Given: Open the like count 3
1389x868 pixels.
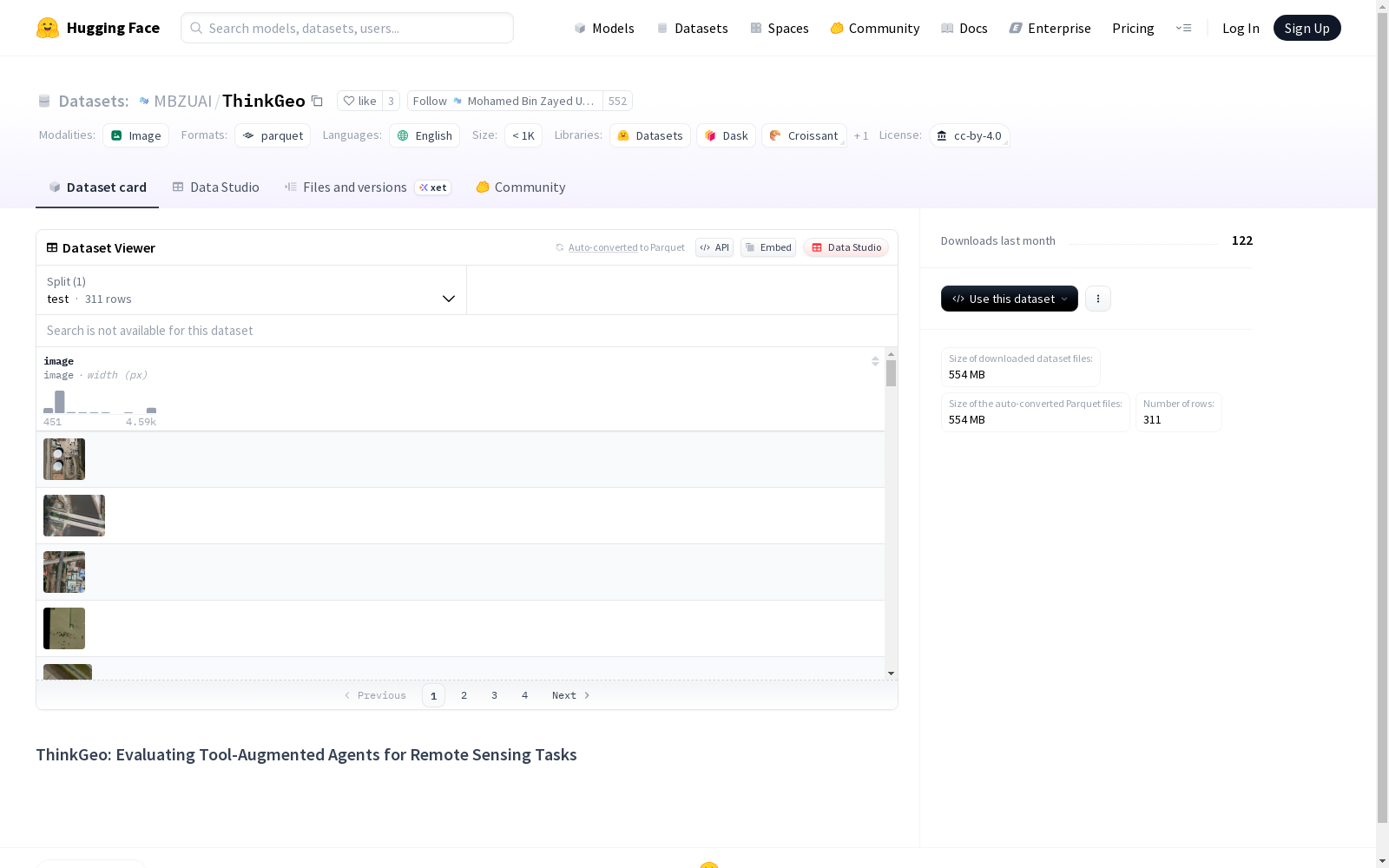Looking at the screenshot, I should click(391, 101).
